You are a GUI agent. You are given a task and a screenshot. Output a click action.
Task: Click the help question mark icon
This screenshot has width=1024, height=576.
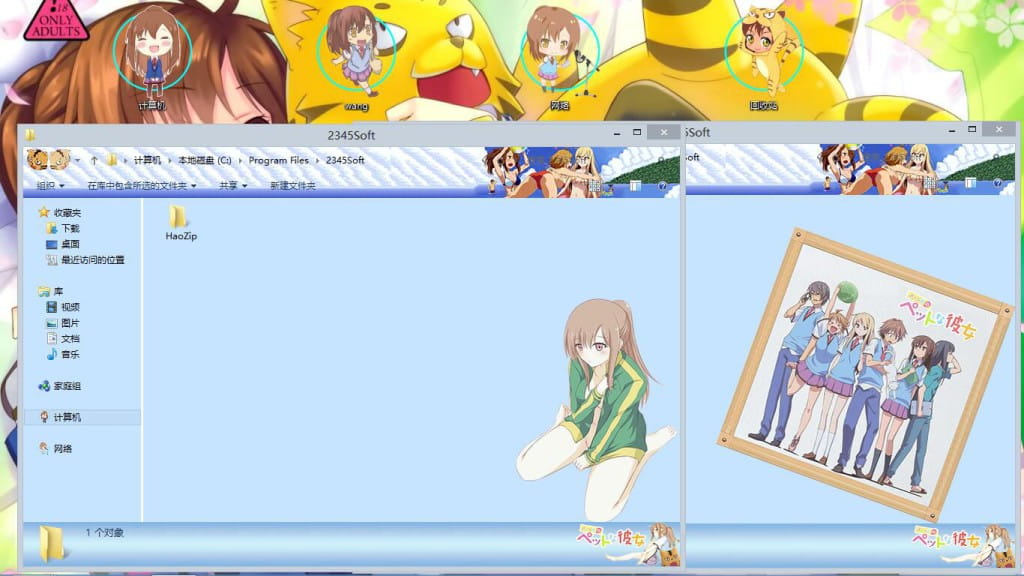coord(662,186)
